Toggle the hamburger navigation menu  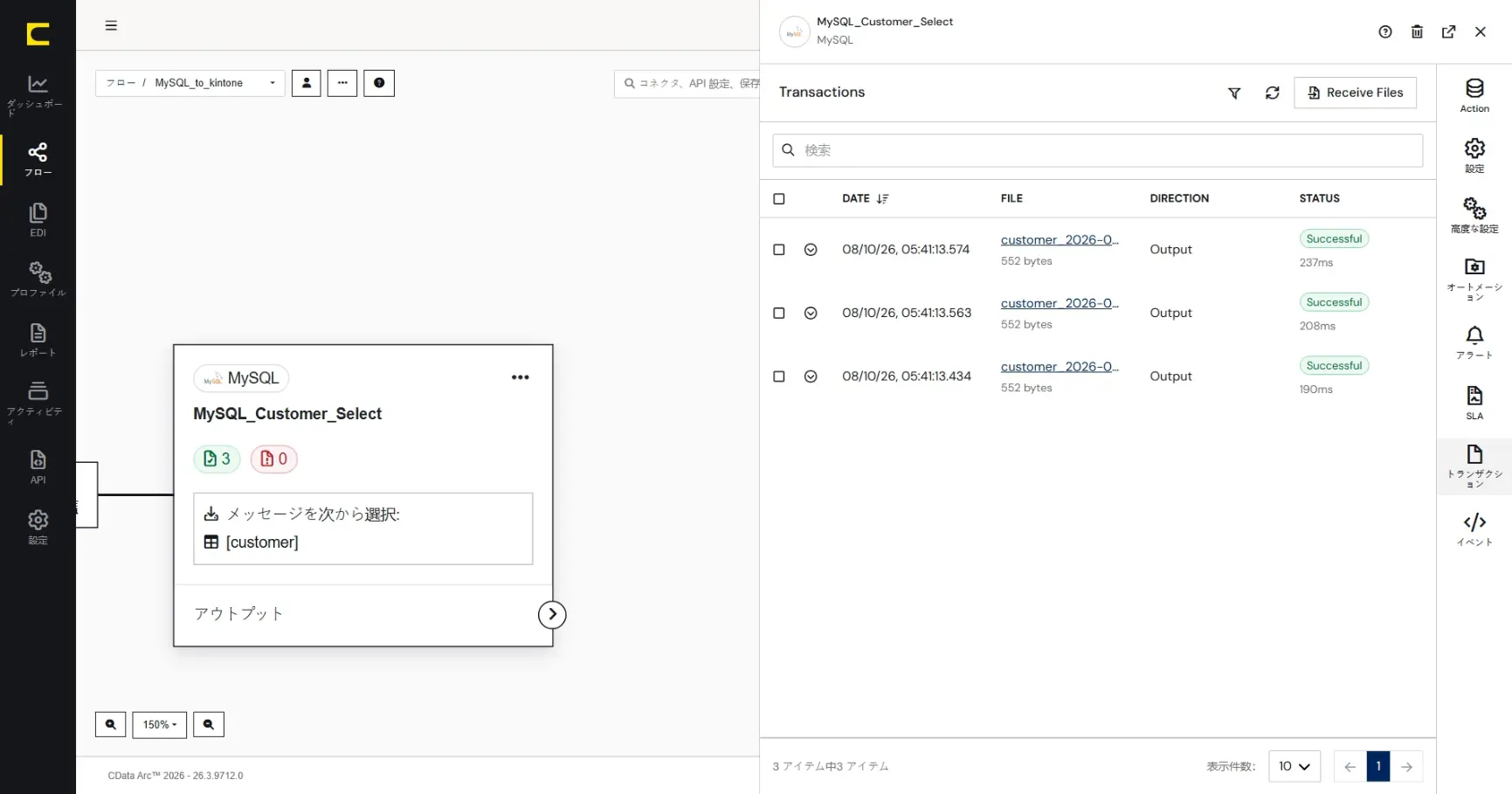click(111, 25)
